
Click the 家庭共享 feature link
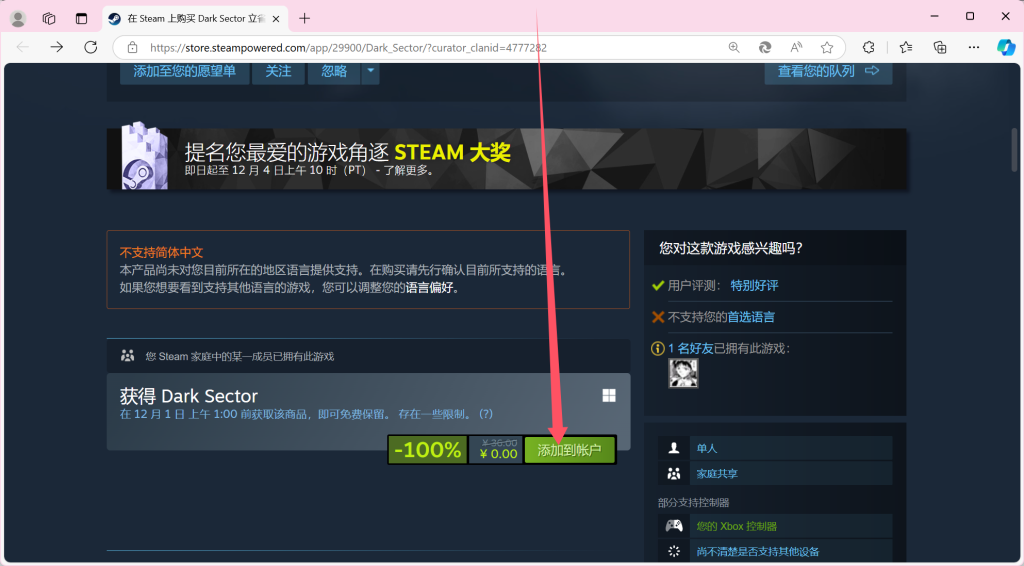[x=717, y=474]
